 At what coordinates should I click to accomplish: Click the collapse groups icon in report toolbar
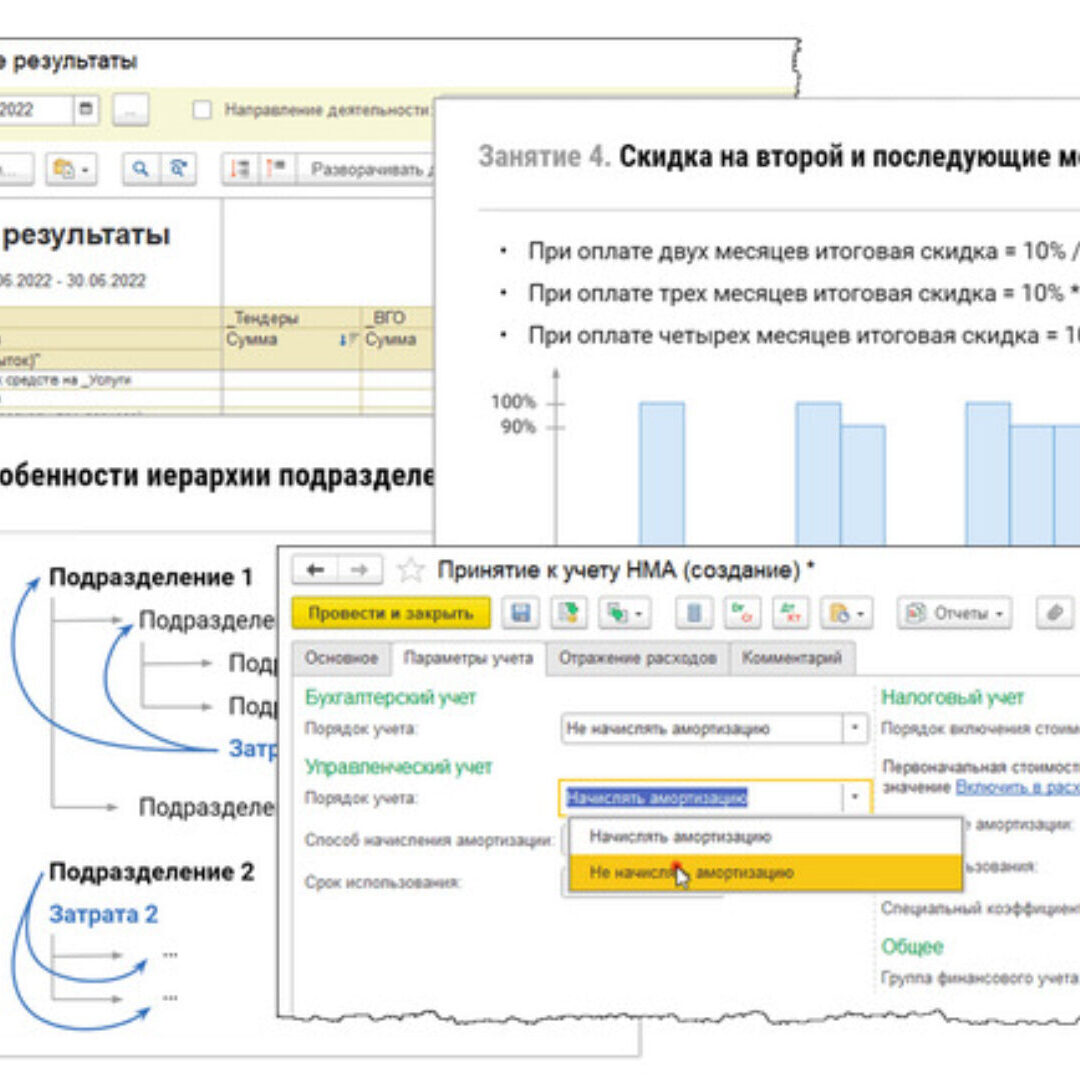(x=277, y=169)
